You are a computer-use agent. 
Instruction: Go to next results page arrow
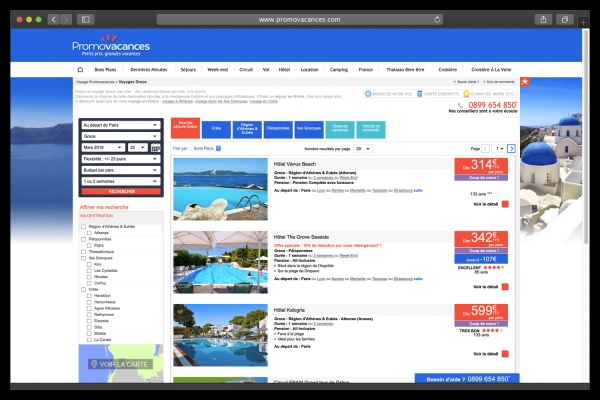[511, 148]
